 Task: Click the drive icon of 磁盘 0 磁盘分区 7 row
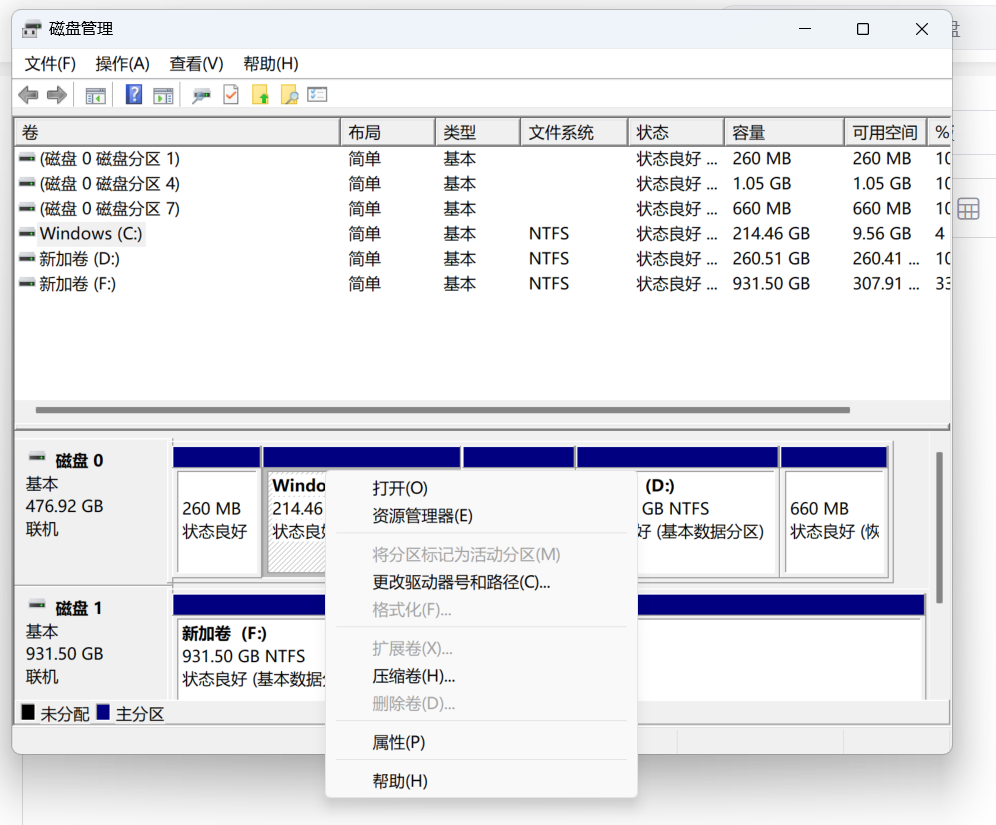[27, 208]
